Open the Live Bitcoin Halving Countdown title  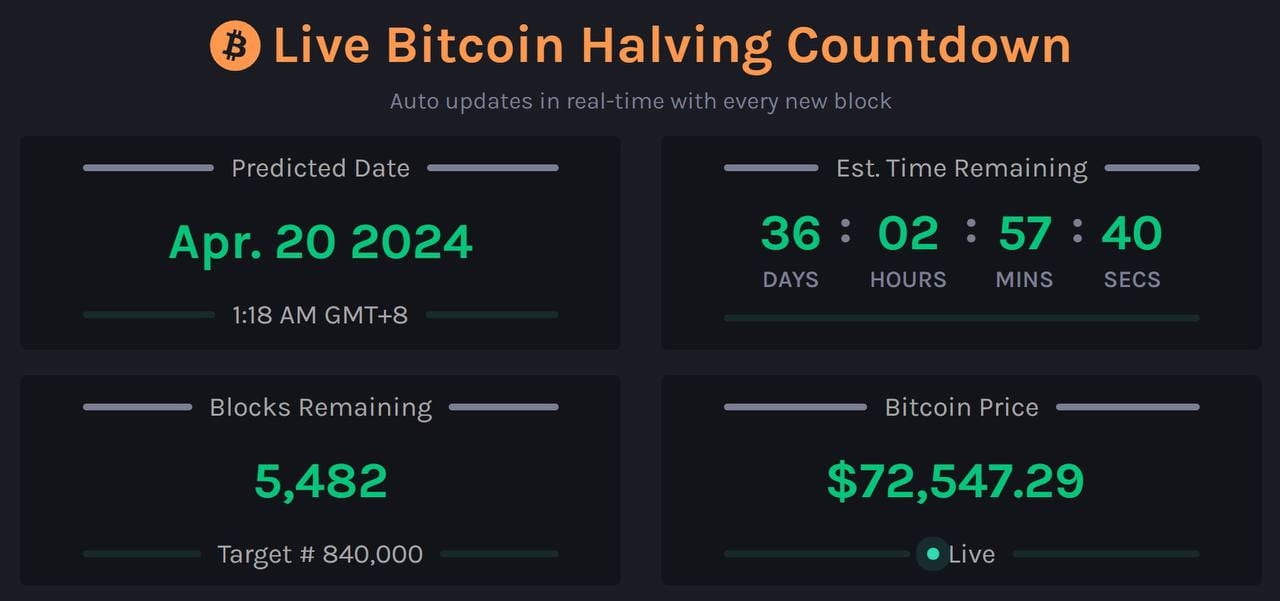(x=670, y=44)
